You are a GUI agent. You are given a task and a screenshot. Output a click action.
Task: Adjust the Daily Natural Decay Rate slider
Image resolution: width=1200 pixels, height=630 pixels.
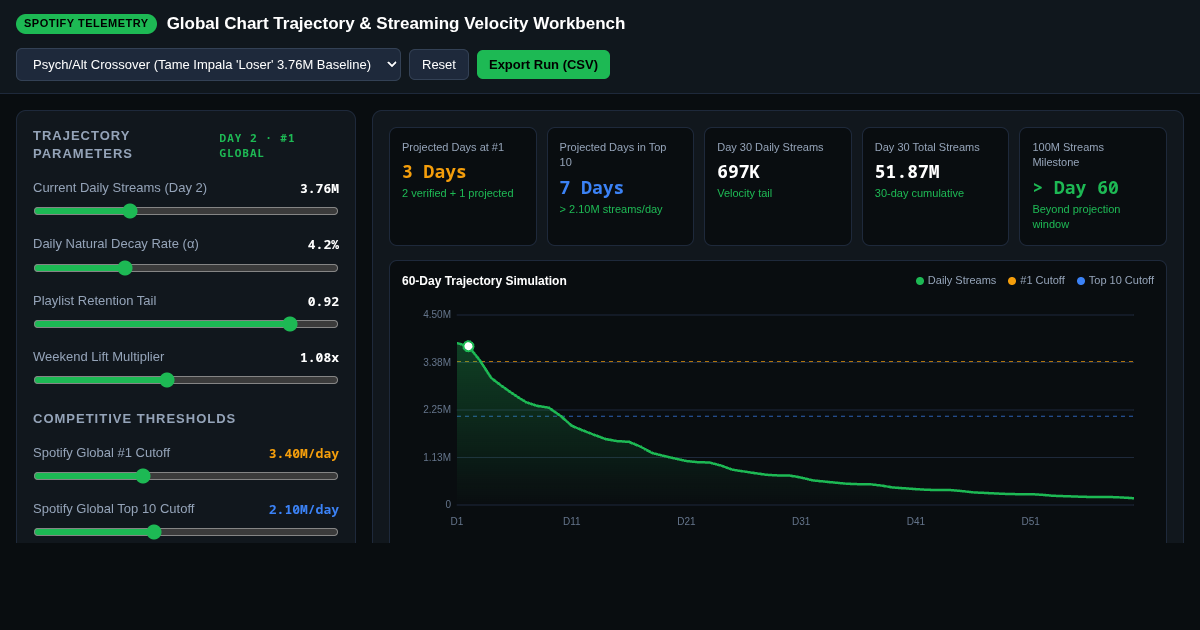pos(186,268)
